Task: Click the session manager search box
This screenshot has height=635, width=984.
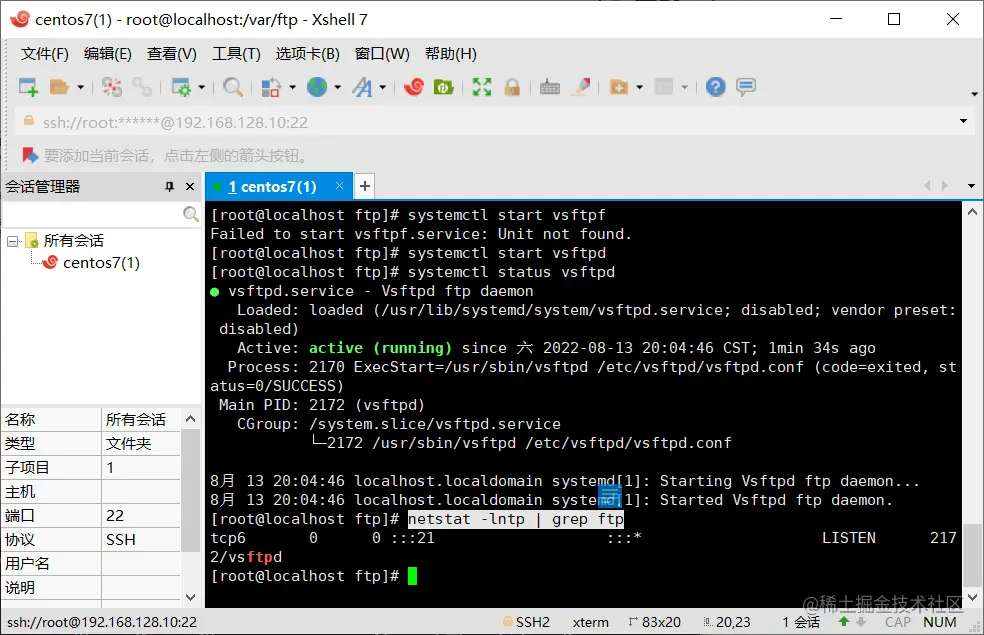Action: click(x=93, y=214)
